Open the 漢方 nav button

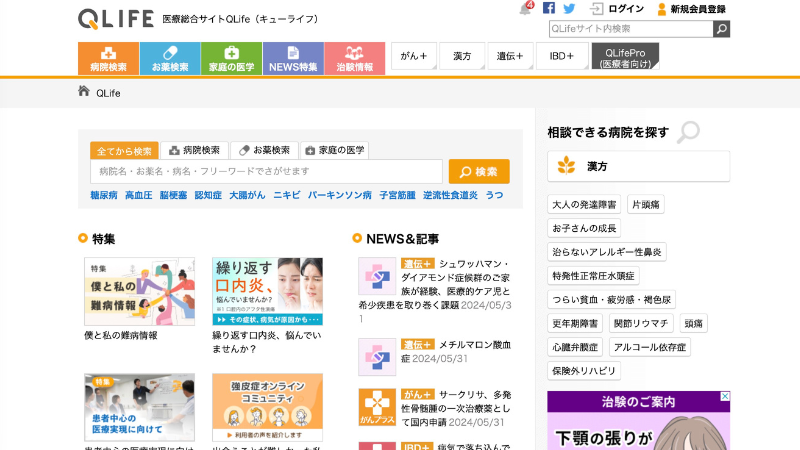click(462, 56)
